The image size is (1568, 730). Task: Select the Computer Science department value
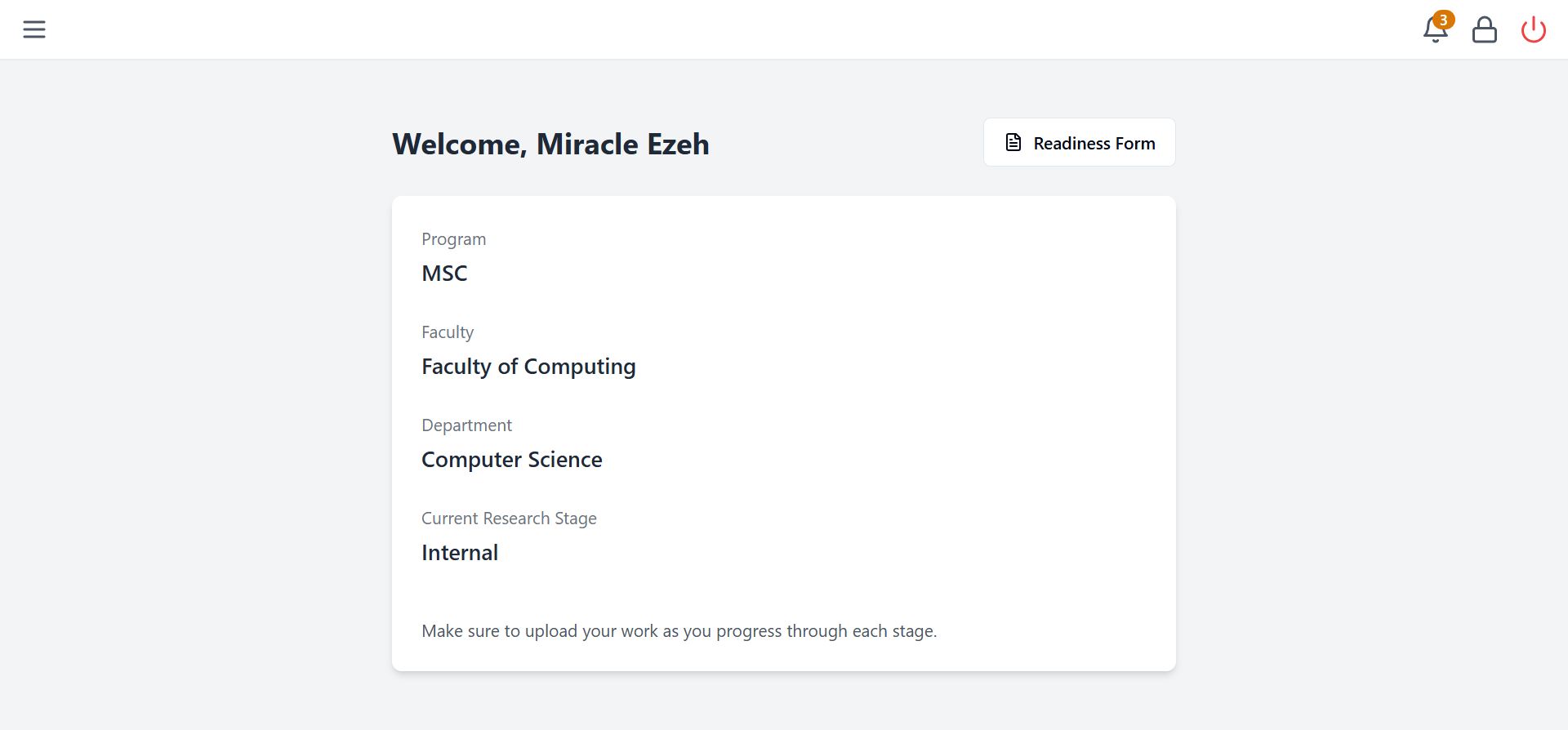512,460
